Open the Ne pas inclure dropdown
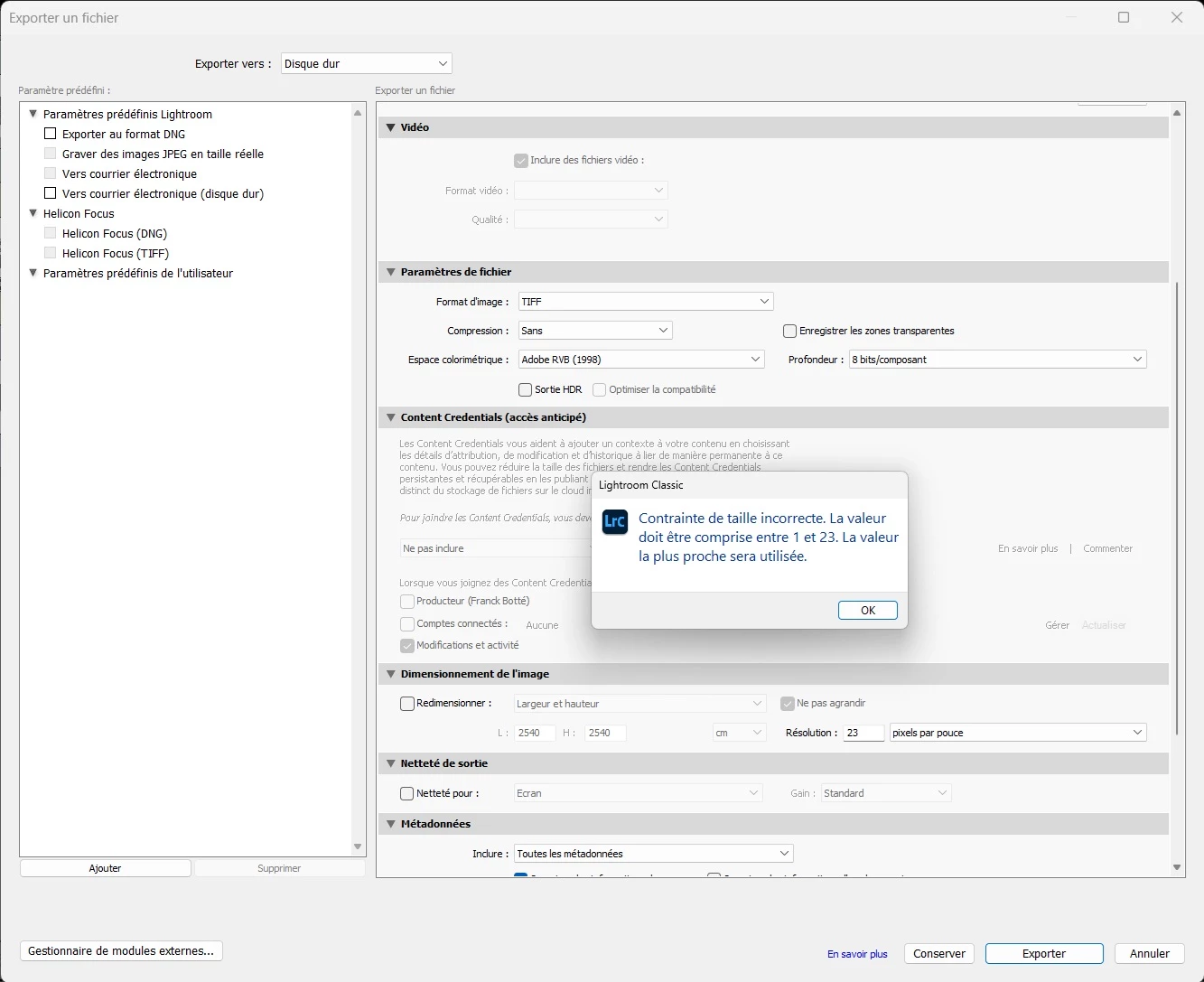The image size is (1204, 982). tap(495, 548)
